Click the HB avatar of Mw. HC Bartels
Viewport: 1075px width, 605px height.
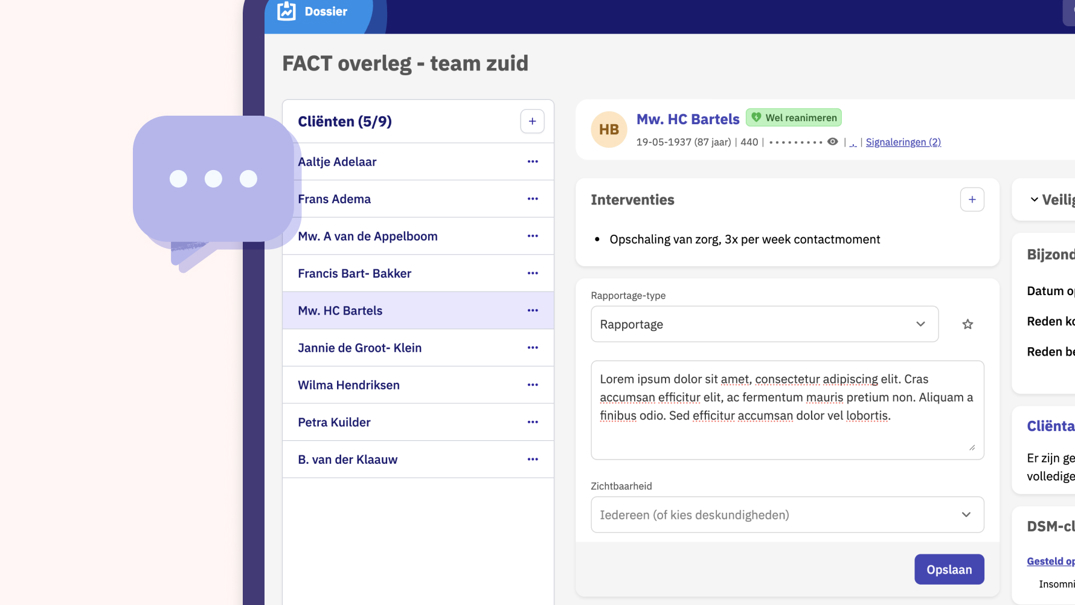click(608, 130)
